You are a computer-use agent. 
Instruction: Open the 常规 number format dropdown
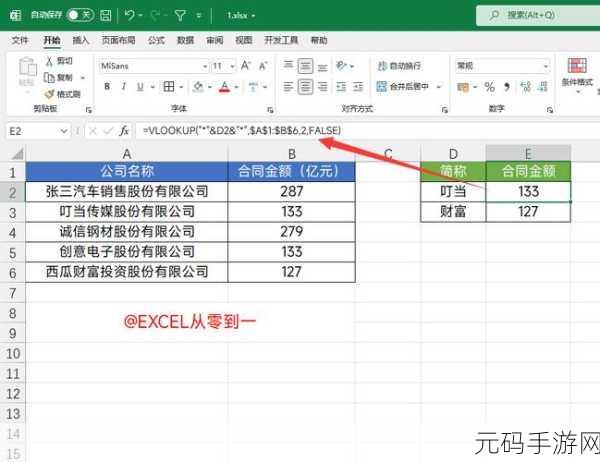click(546, 66)
